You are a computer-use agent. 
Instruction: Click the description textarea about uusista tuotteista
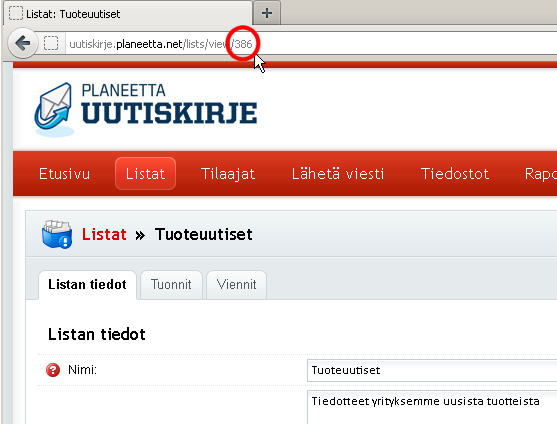pyautogui.click(x=432, y=407)
